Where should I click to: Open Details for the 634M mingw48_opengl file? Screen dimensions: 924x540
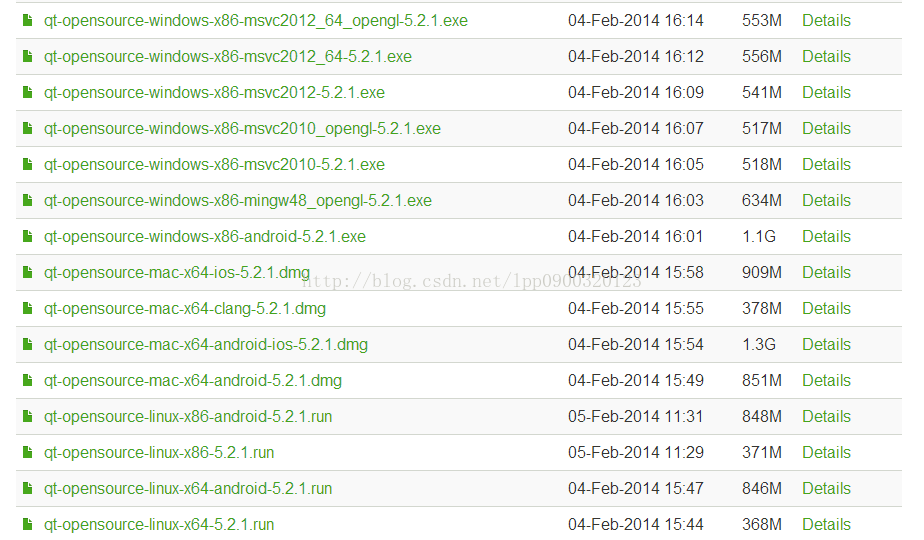826,200
